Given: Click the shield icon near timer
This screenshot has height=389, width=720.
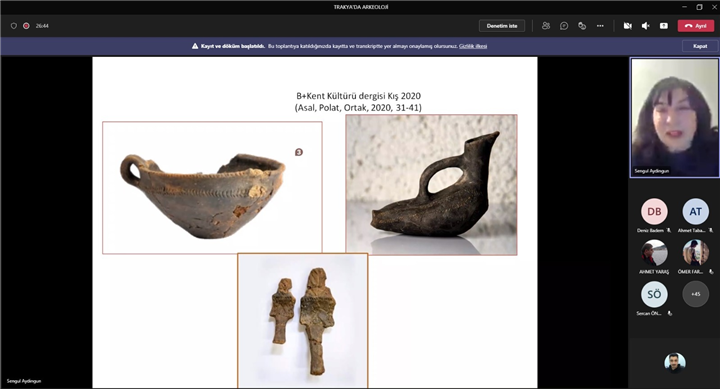Looking at the screenshot, I should point(14,26).
